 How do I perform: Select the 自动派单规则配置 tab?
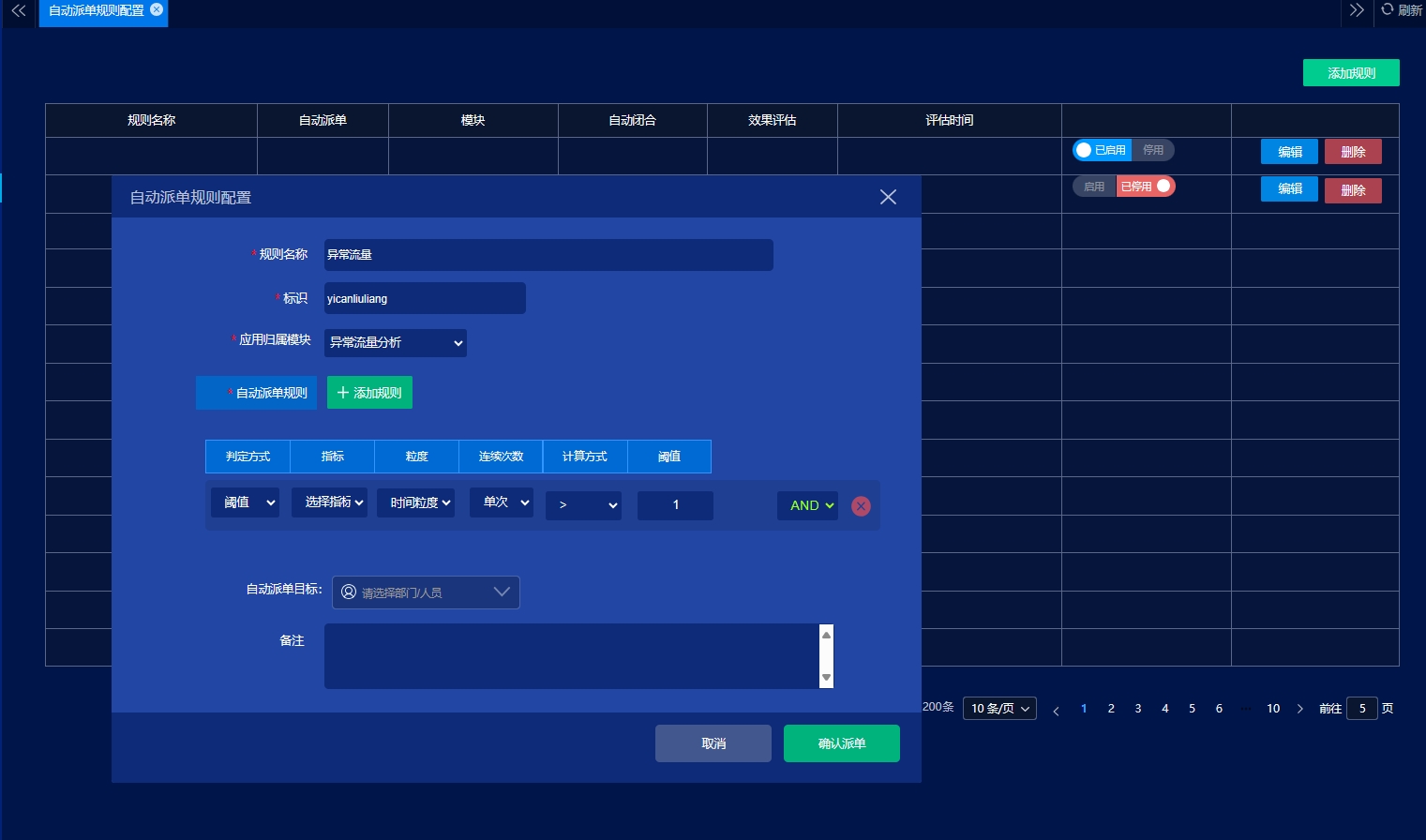[96, 10]
